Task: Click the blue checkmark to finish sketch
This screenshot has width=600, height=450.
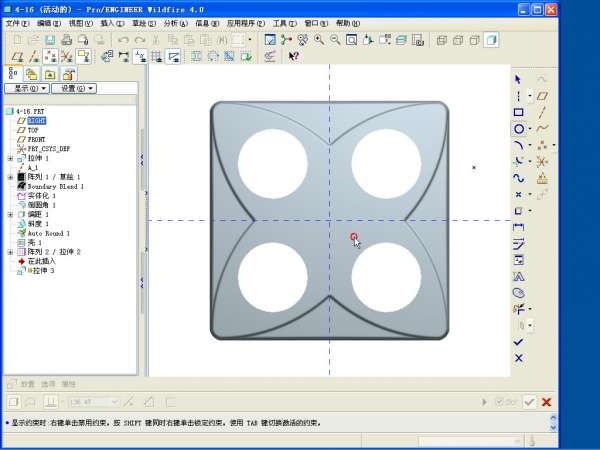Action: [518, 342]
